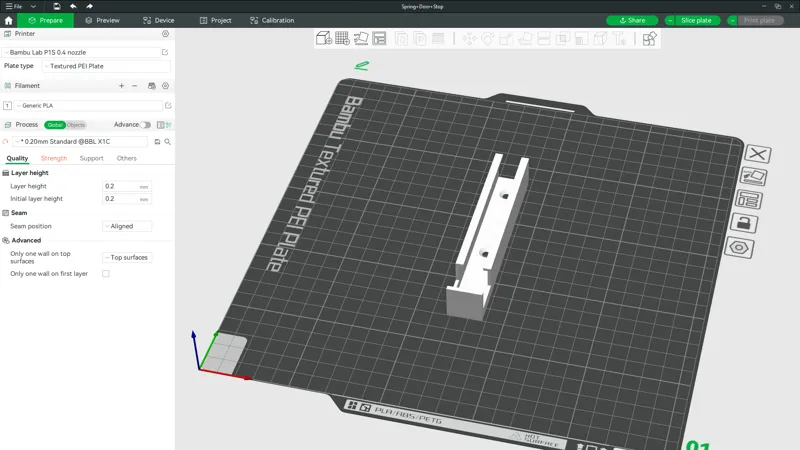Click the Printer settings gear icon
This screenshot has width=800, height=450.
coord(165,34)
